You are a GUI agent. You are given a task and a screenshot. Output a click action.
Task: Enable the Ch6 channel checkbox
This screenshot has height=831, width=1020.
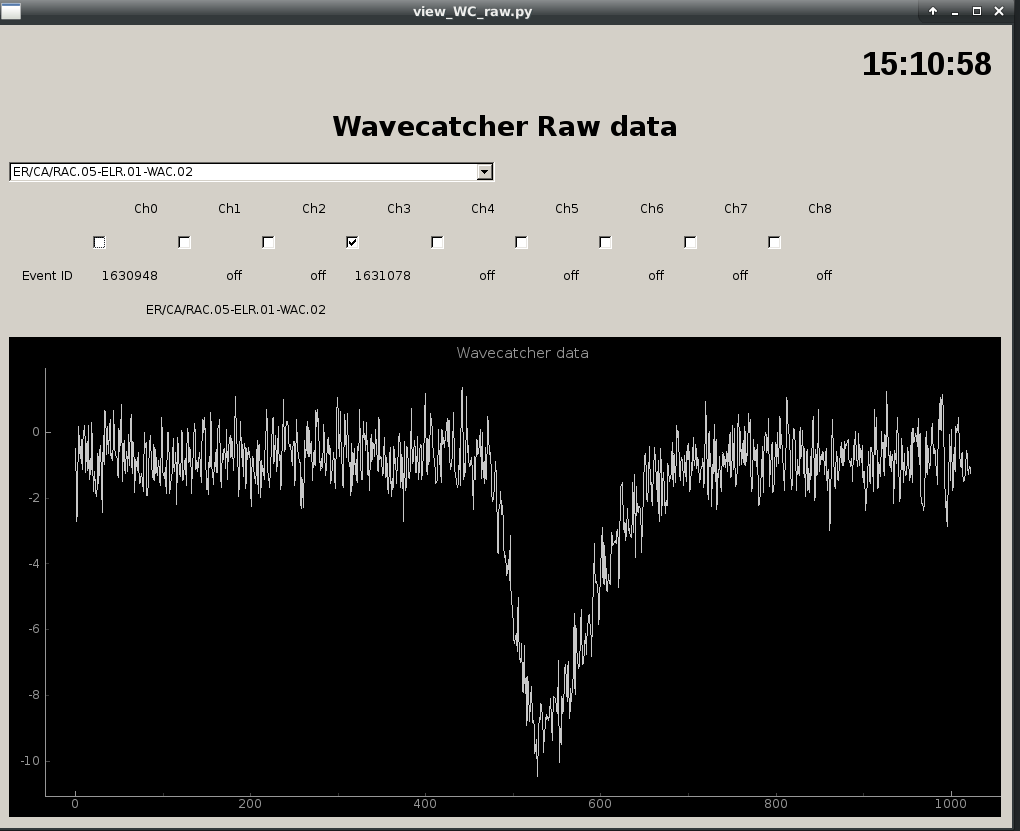point(605,242)
